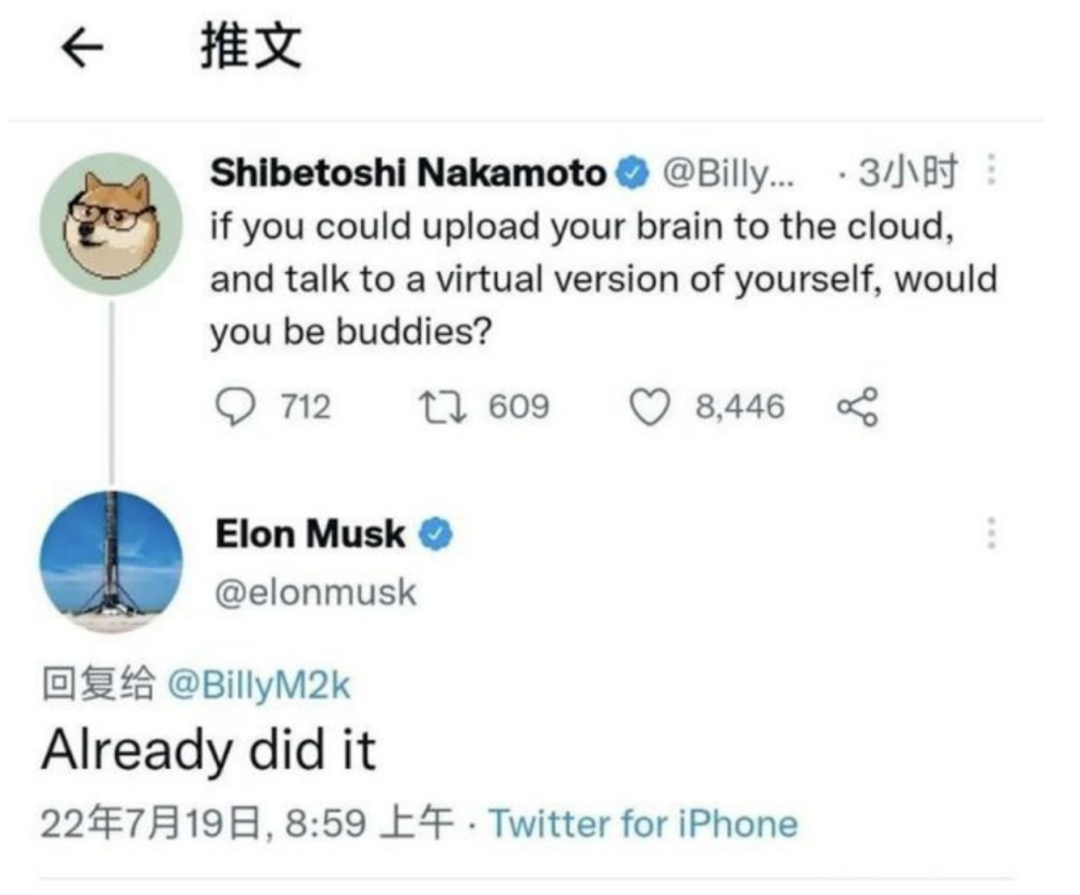The image size is (1080, 895).
Task: Open more options on Shibetoshi's tweet
Action: 991,169
